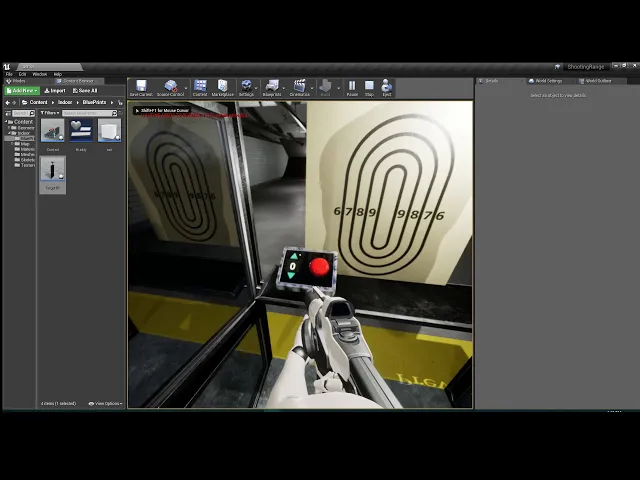This screenshot has width=640, height=480.
Task: Open the arrow after Indoor in the path
Action: (77, 102)
